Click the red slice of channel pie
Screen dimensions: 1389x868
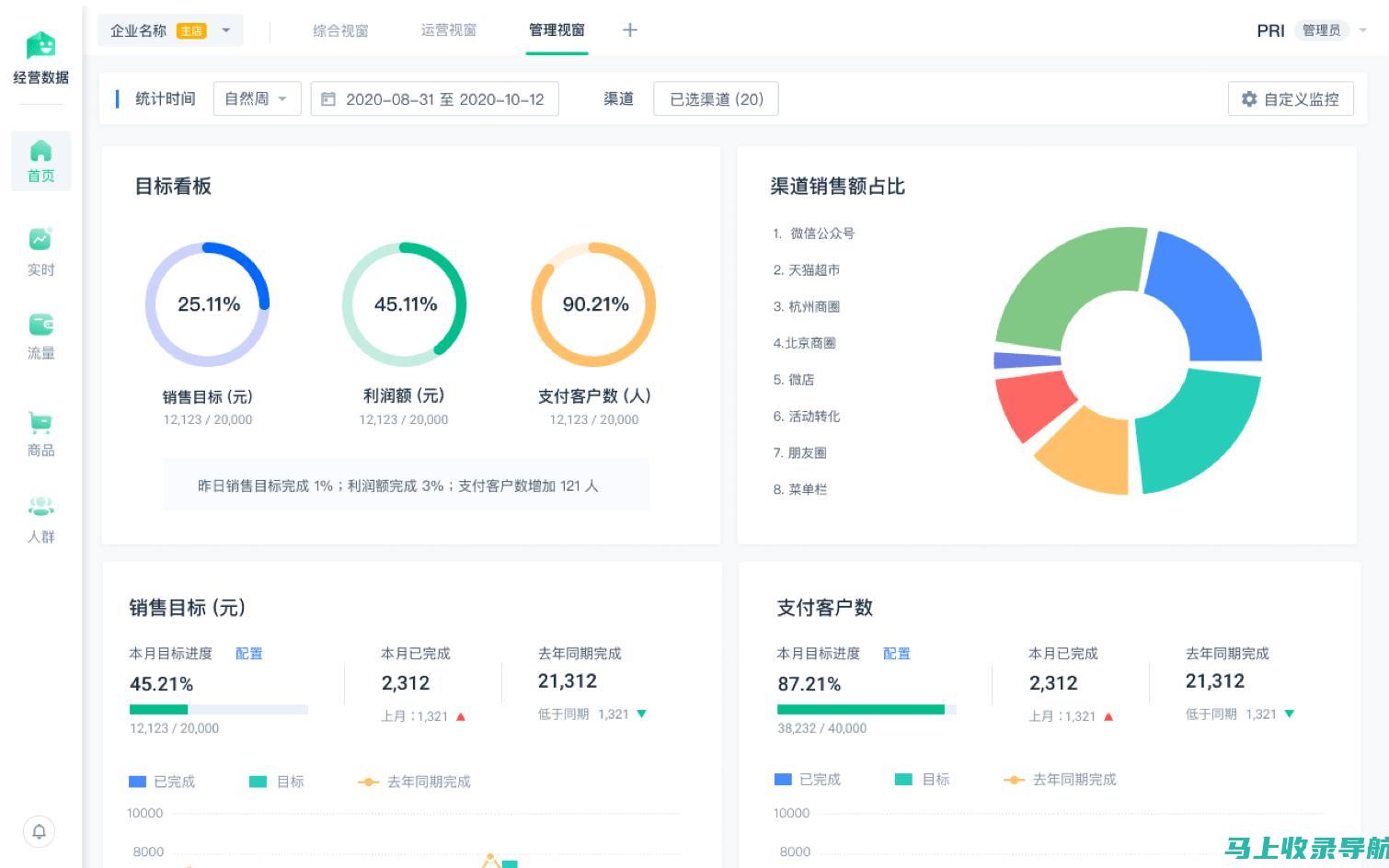tap(1032, 403)
